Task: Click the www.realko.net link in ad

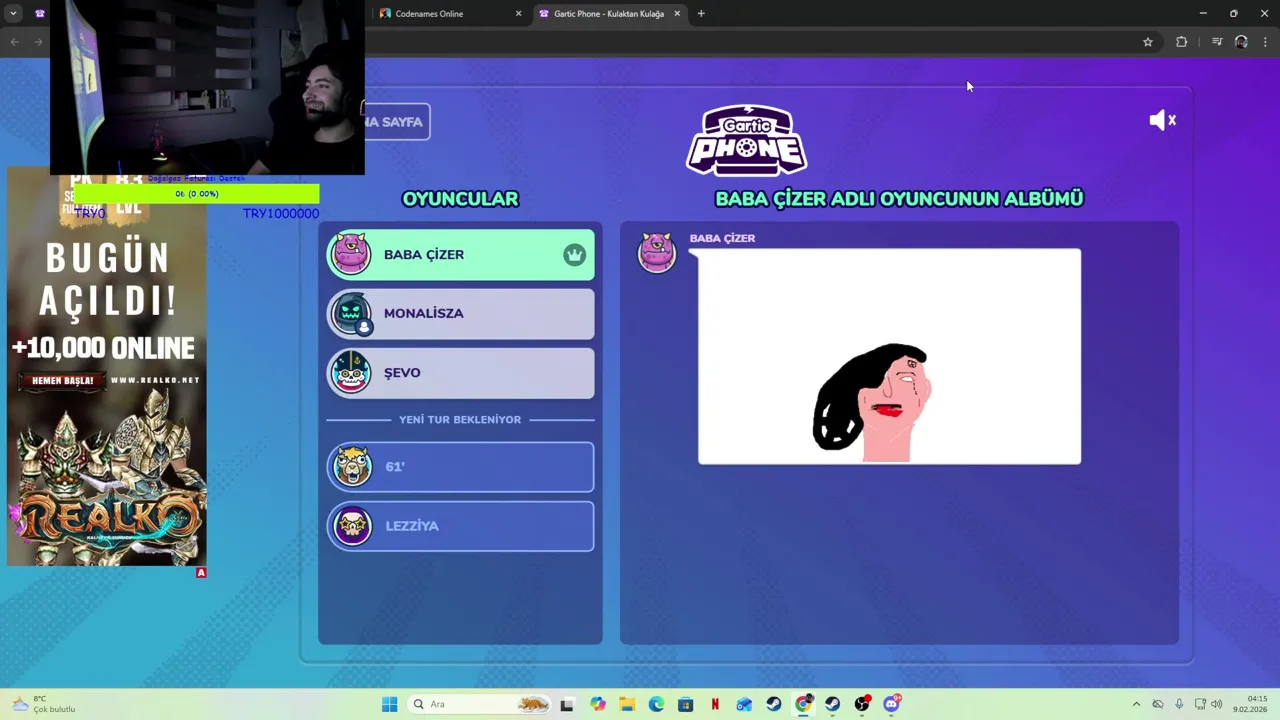Action: [x=155, y=380]
